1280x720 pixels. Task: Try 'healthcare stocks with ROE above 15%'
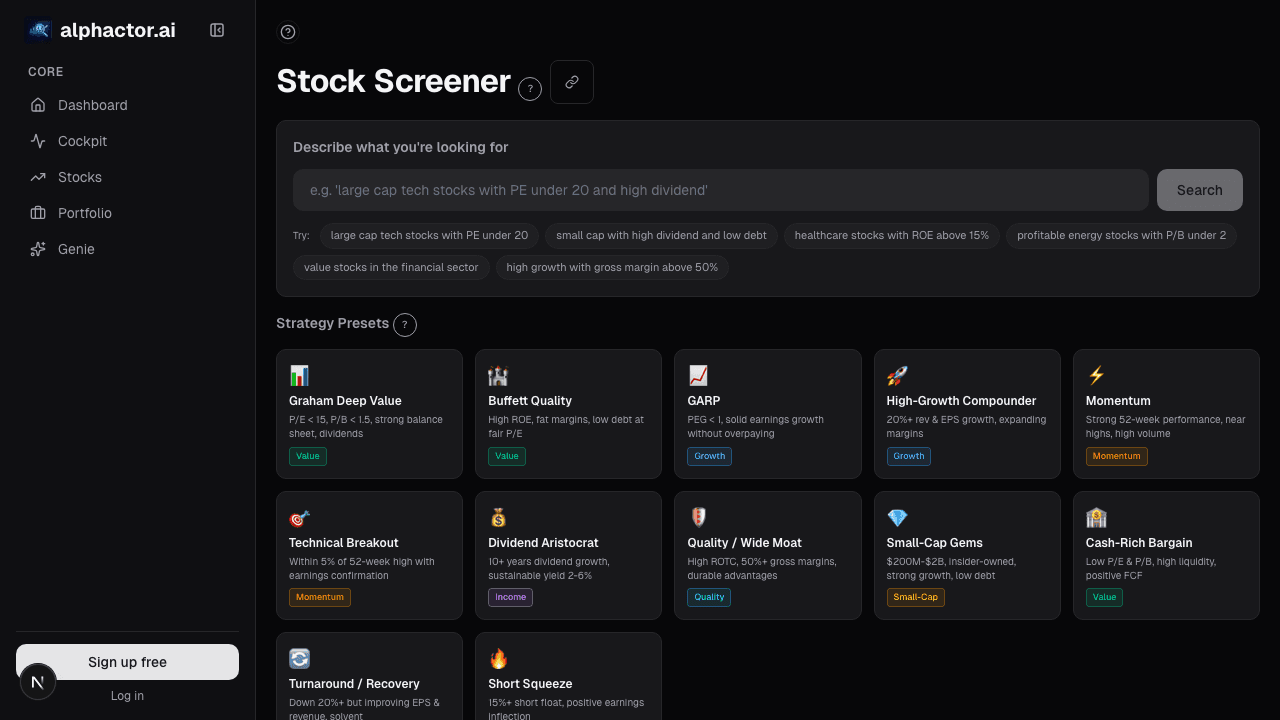tap(891, 235)
